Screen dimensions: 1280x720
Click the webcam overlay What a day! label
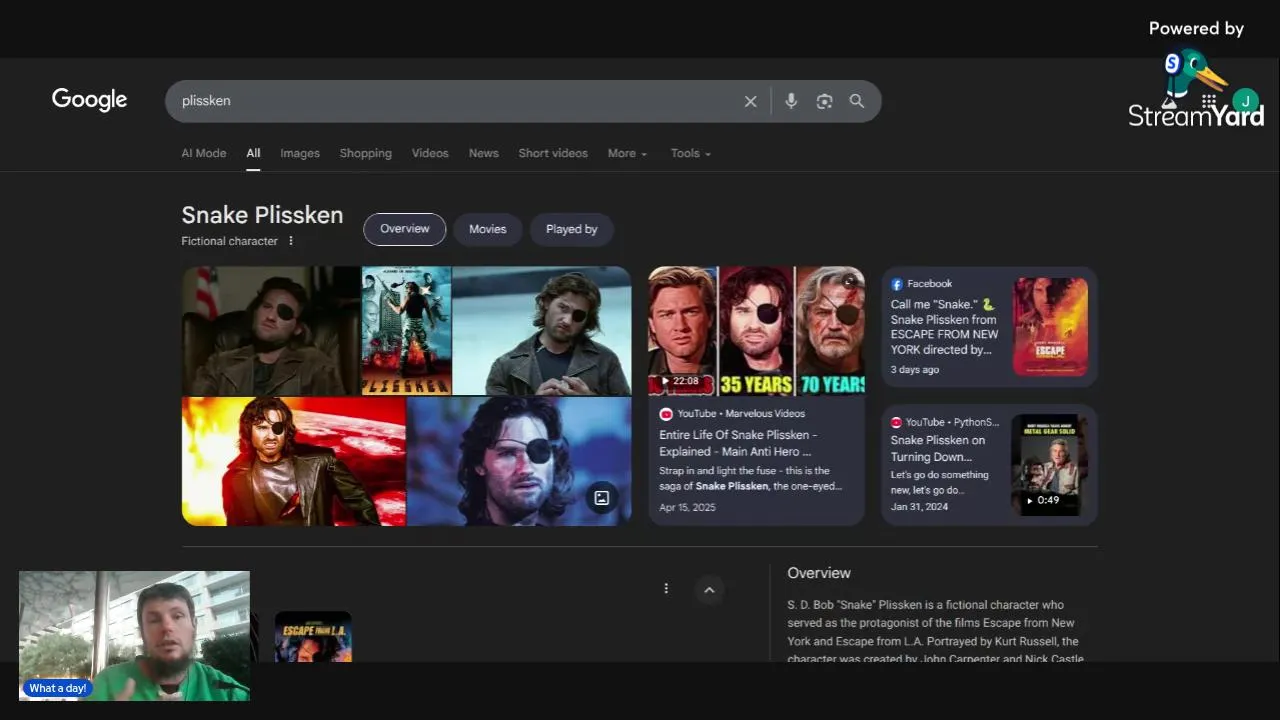[58, 688]
